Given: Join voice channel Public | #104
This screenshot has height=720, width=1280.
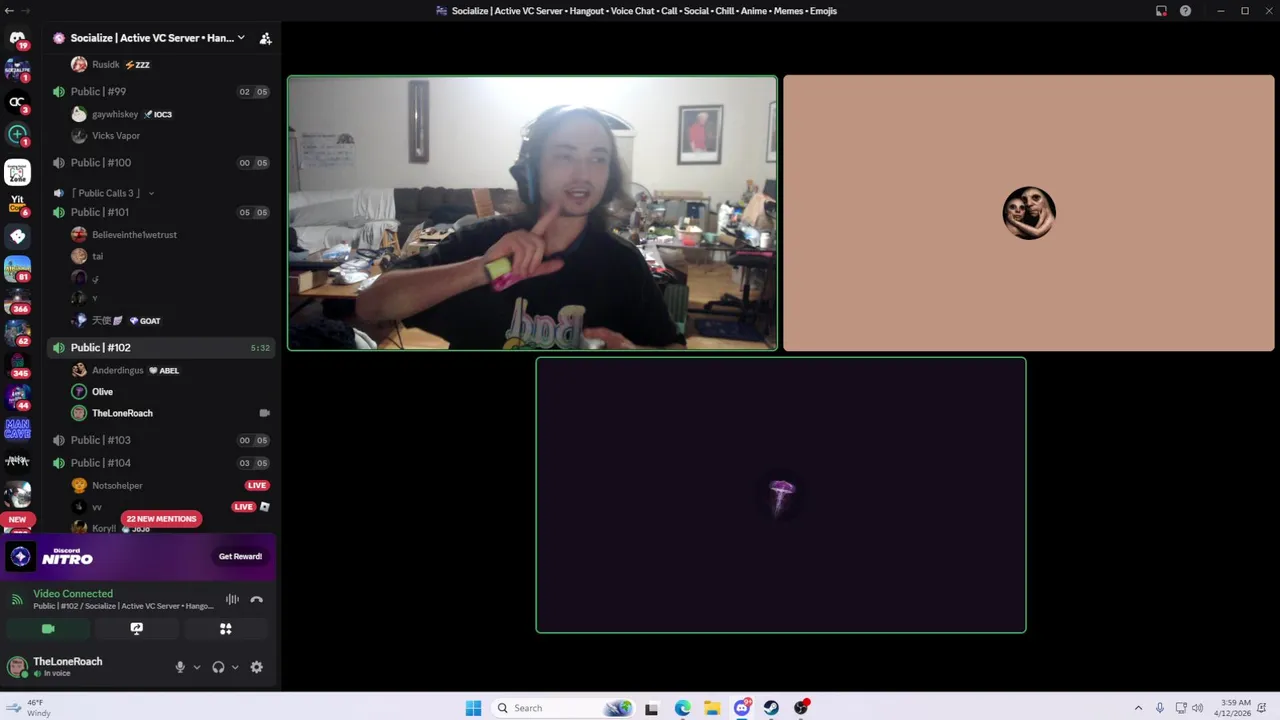Looking at the screenshot, I should (160, 463).
